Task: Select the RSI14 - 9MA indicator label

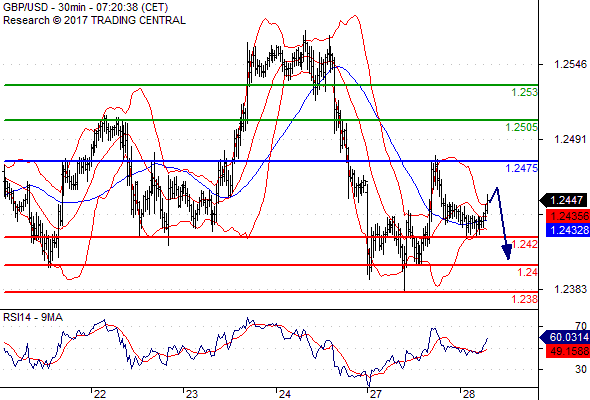Action: tap(33, 317)
